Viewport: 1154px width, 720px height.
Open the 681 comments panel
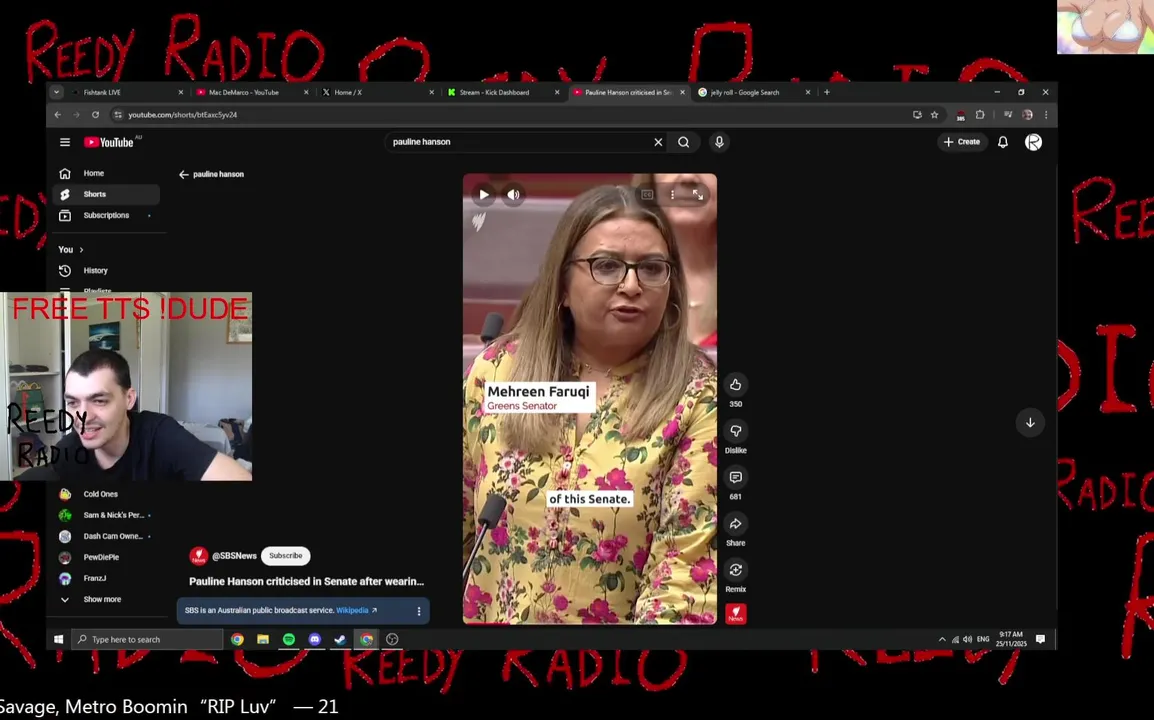[735, 477]
